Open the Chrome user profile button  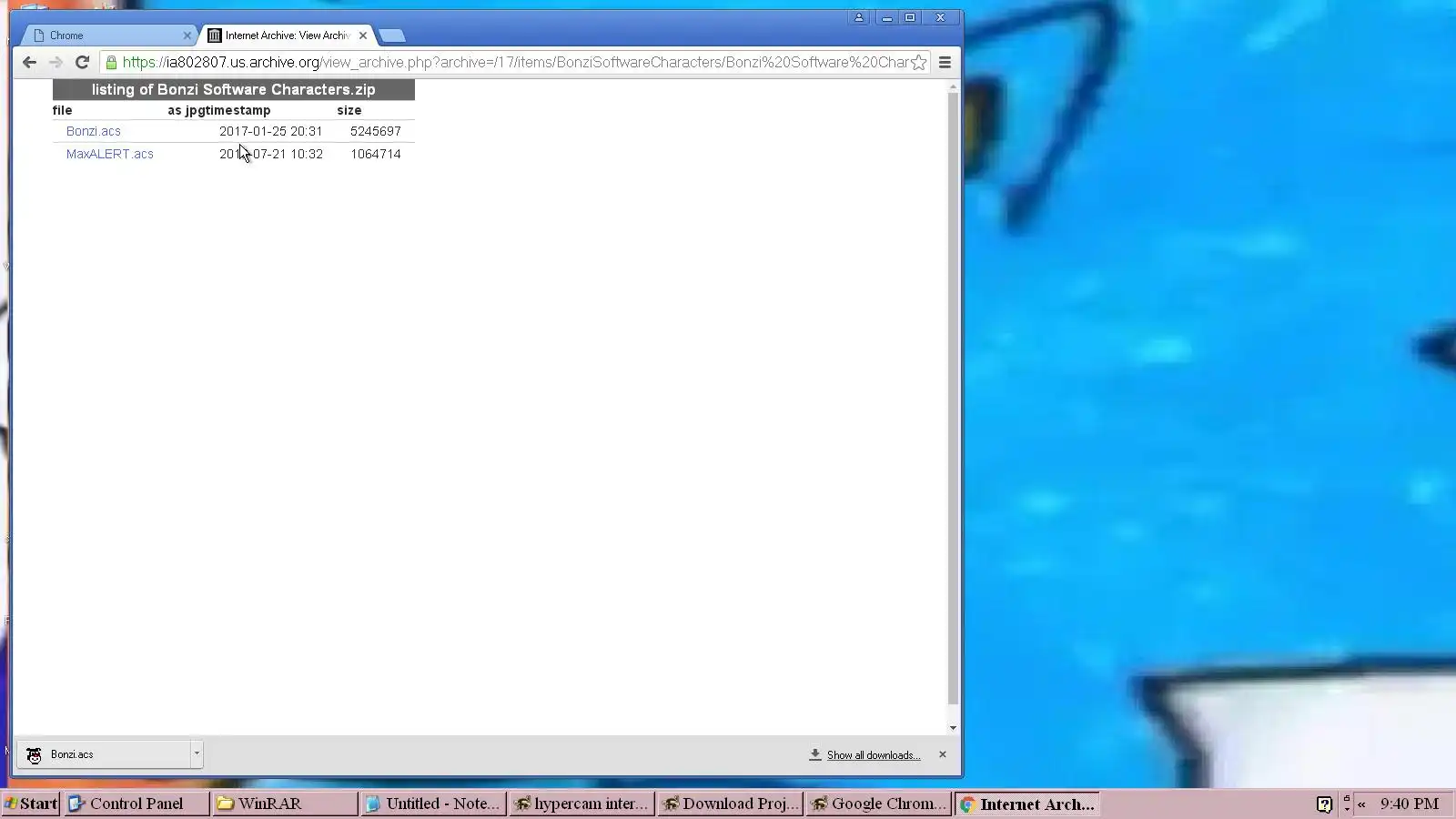pyautogui.click(x=858, y=17)
